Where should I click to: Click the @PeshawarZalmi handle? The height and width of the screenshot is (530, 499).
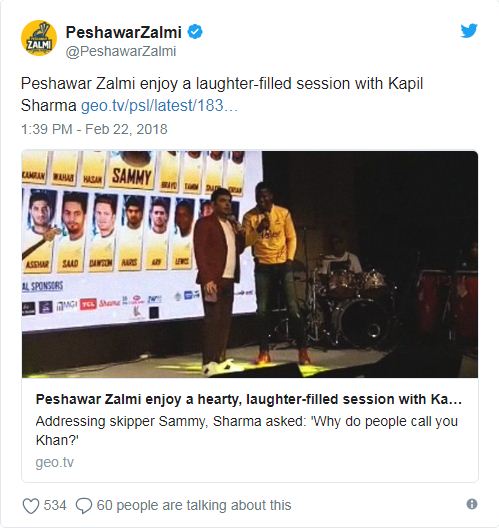pyautogui.click(x=121, y=52)
